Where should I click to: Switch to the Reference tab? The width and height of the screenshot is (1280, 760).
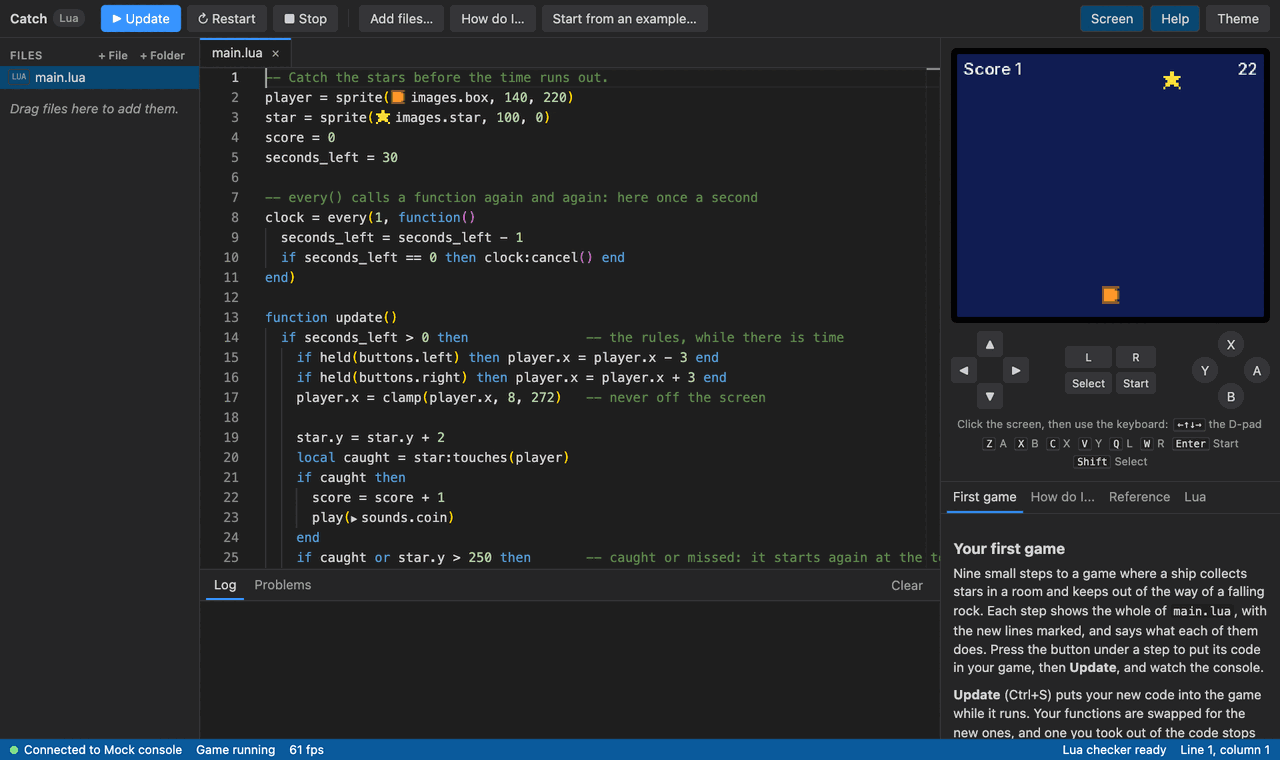[1139, 497]
